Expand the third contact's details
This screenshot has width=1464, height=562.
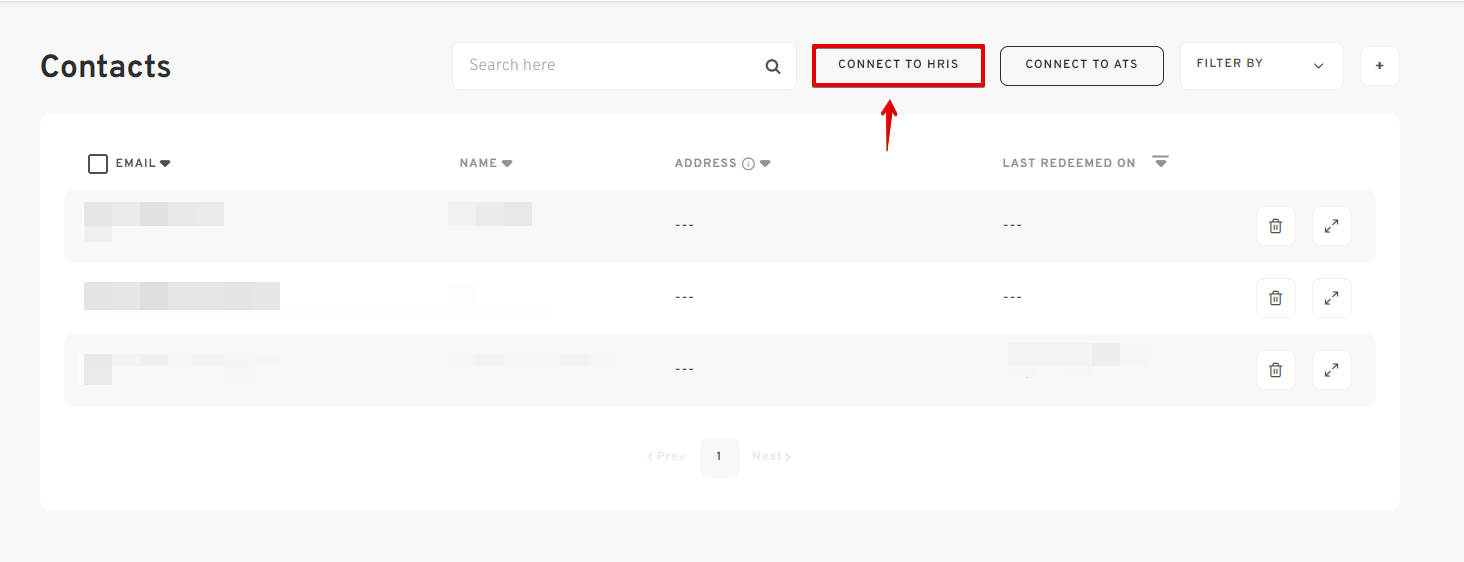click(x=1331, y=370)
